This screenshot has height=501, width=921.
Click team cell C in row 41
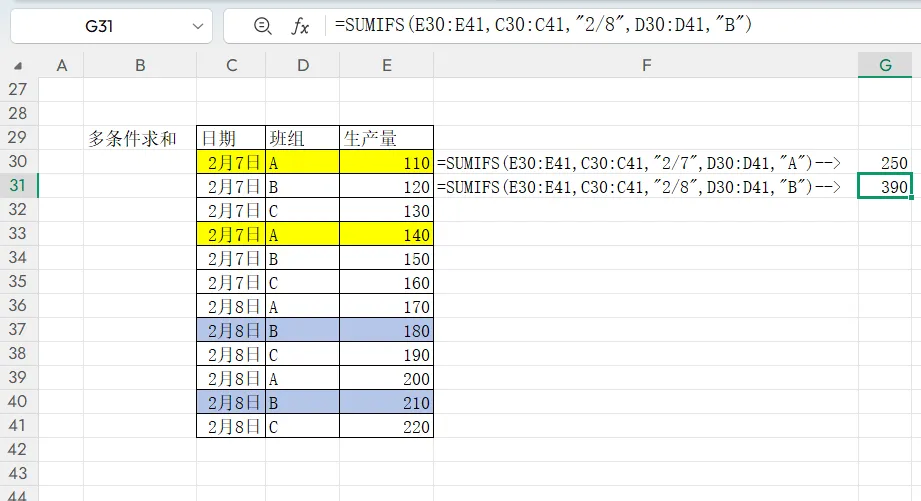302,427
